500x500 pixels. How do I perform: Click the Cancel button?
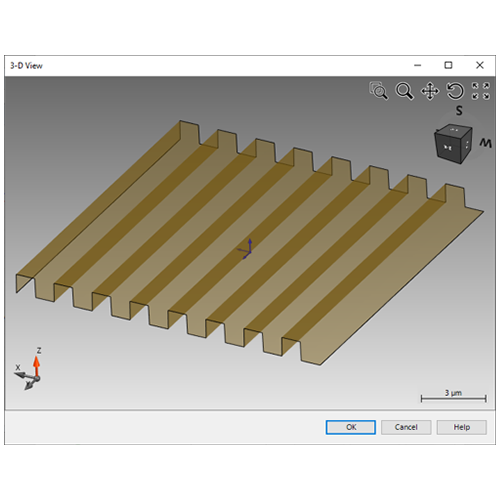tap(406, 427)
